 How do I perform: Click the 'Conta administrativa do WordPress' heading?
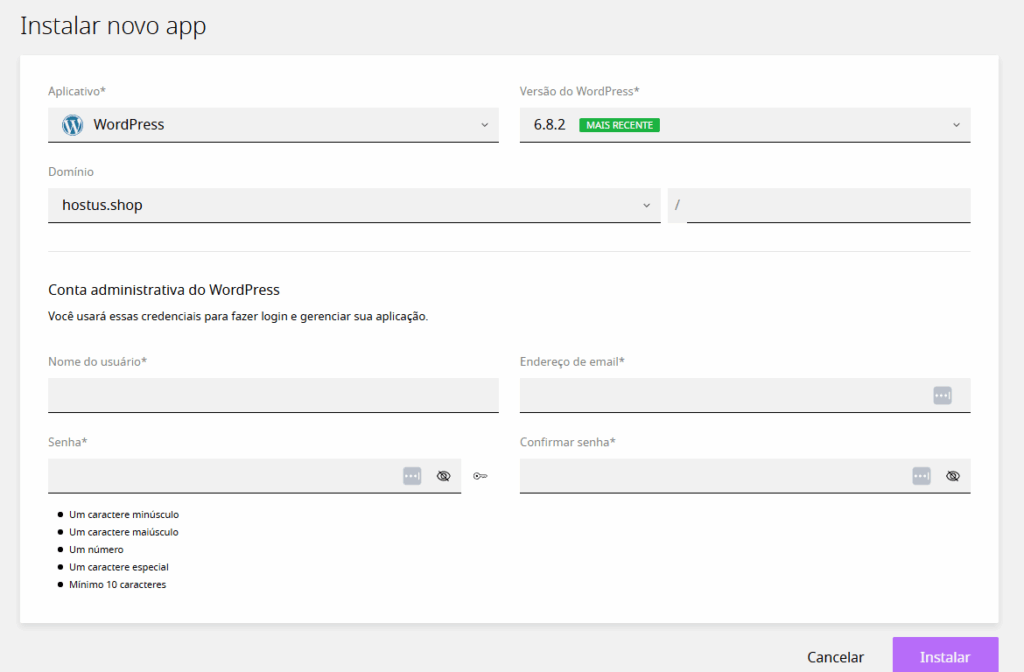click(164, 290)
